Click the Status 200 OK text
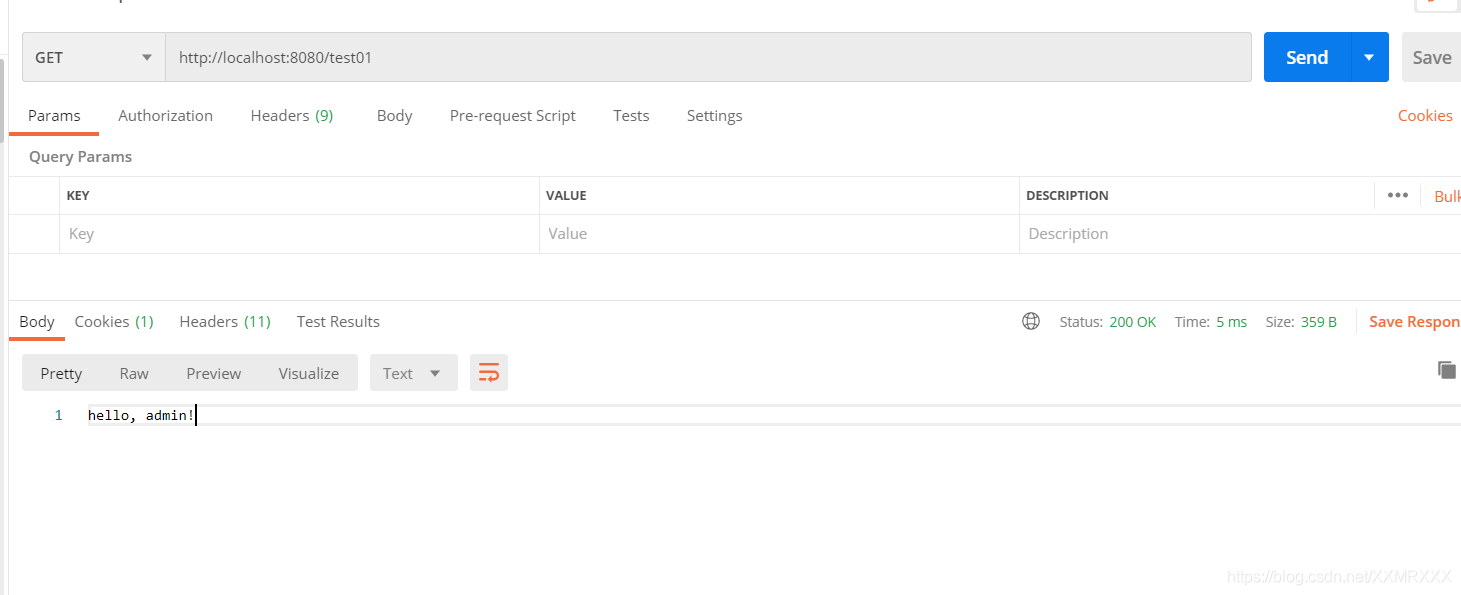1461x595 pixels. coord(1108,322)
